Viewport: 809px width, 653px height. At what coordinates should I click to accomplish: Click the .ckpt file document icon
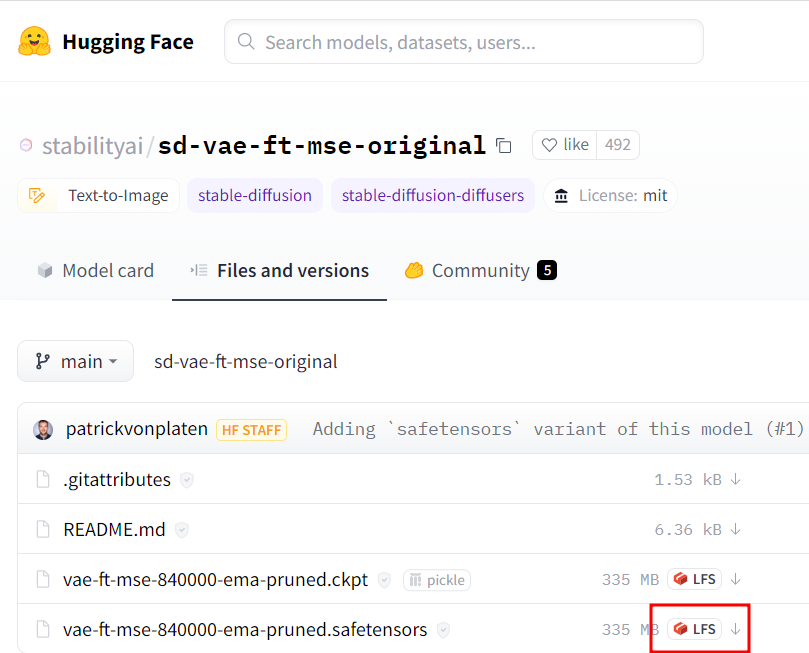pyautogui.click(x=43, y=579)
